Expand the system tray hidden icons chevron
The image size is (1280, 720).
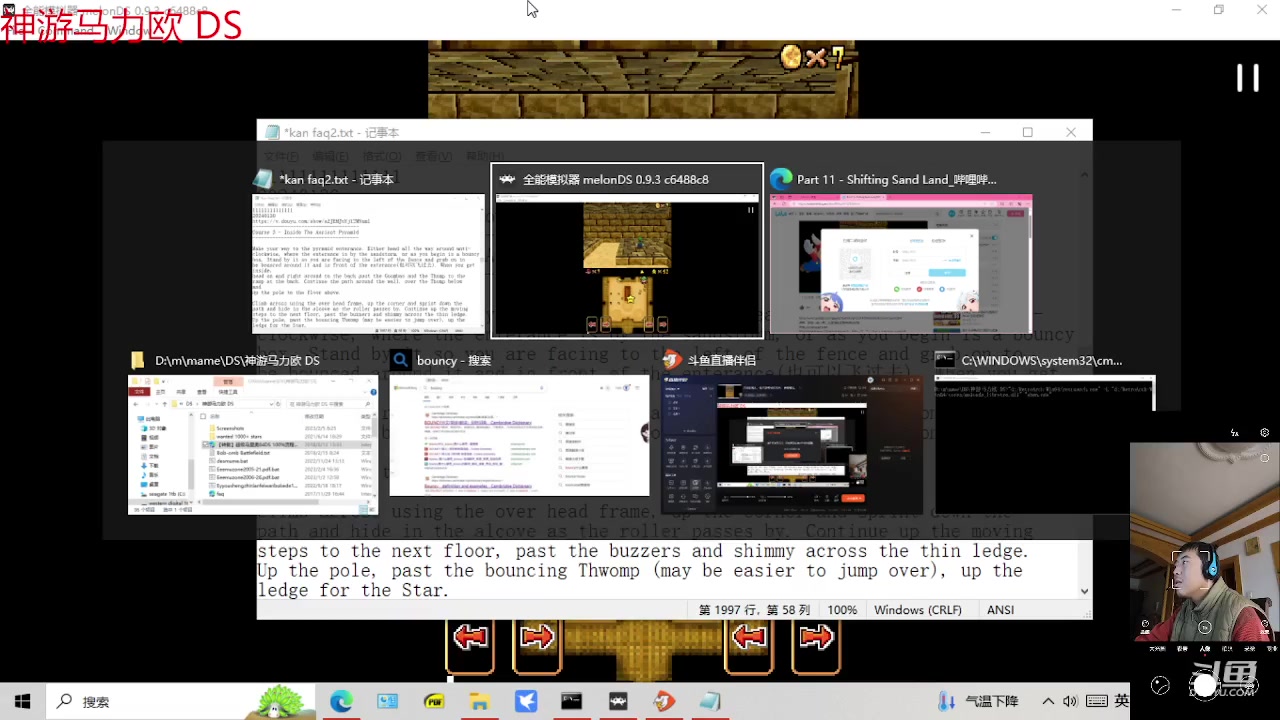[x=1047, y=701]
